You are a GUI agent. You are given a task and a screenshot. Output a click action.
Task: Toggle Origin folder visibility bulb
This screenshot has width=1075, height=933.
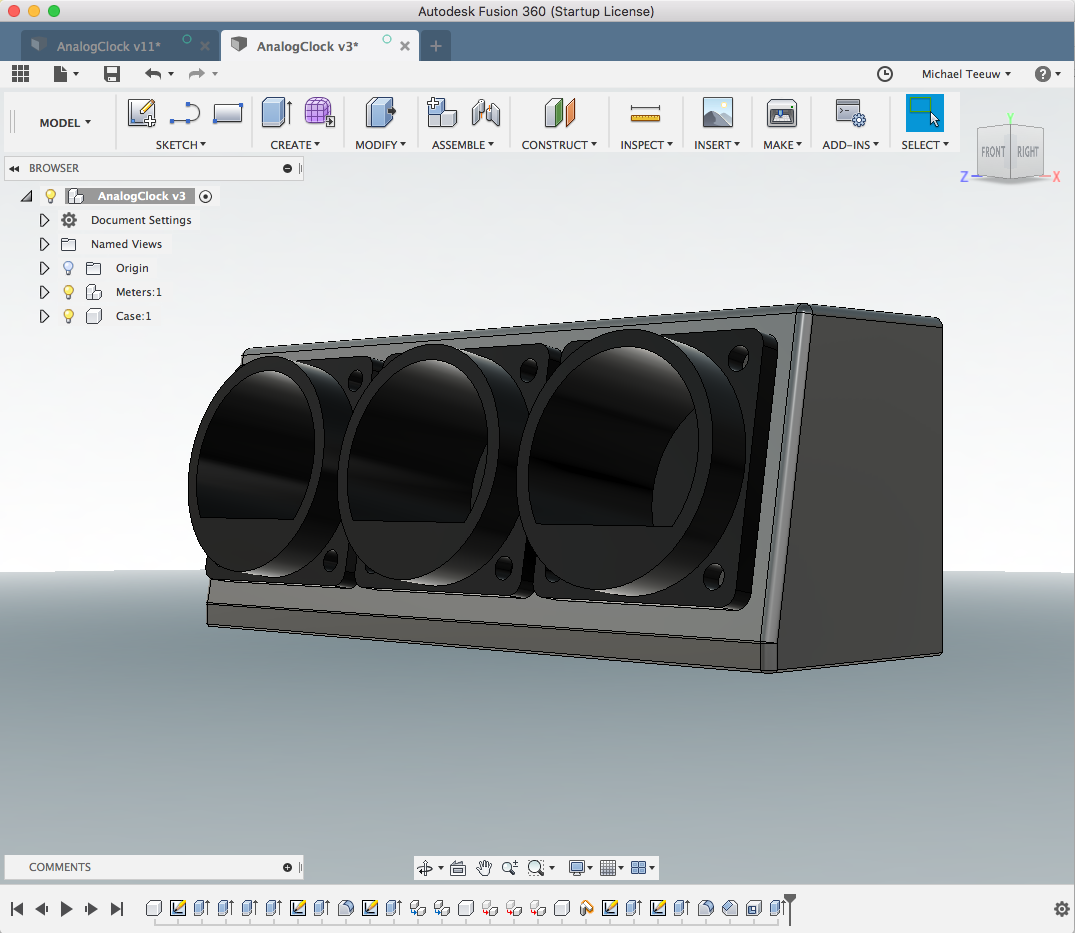click(68, 268)
